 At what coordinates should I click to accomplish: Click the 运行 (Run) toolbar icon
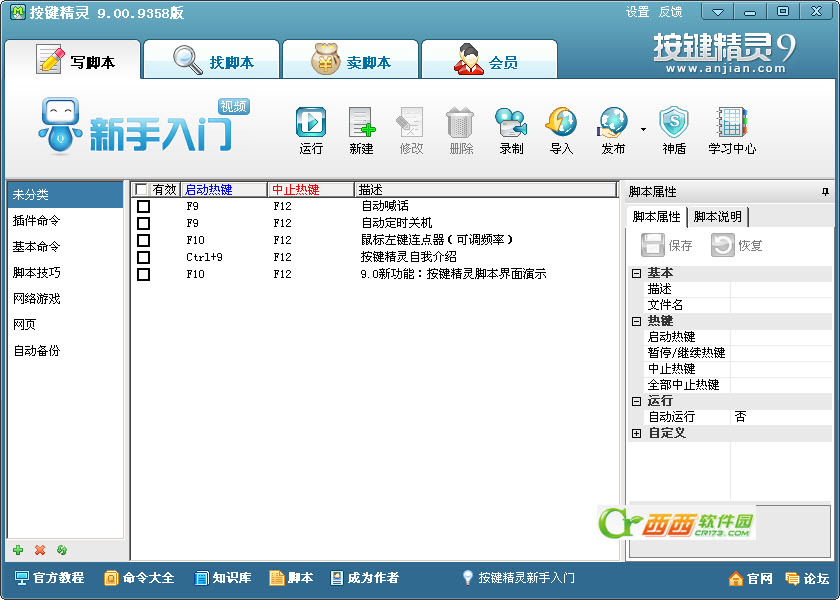click(311, 123)
